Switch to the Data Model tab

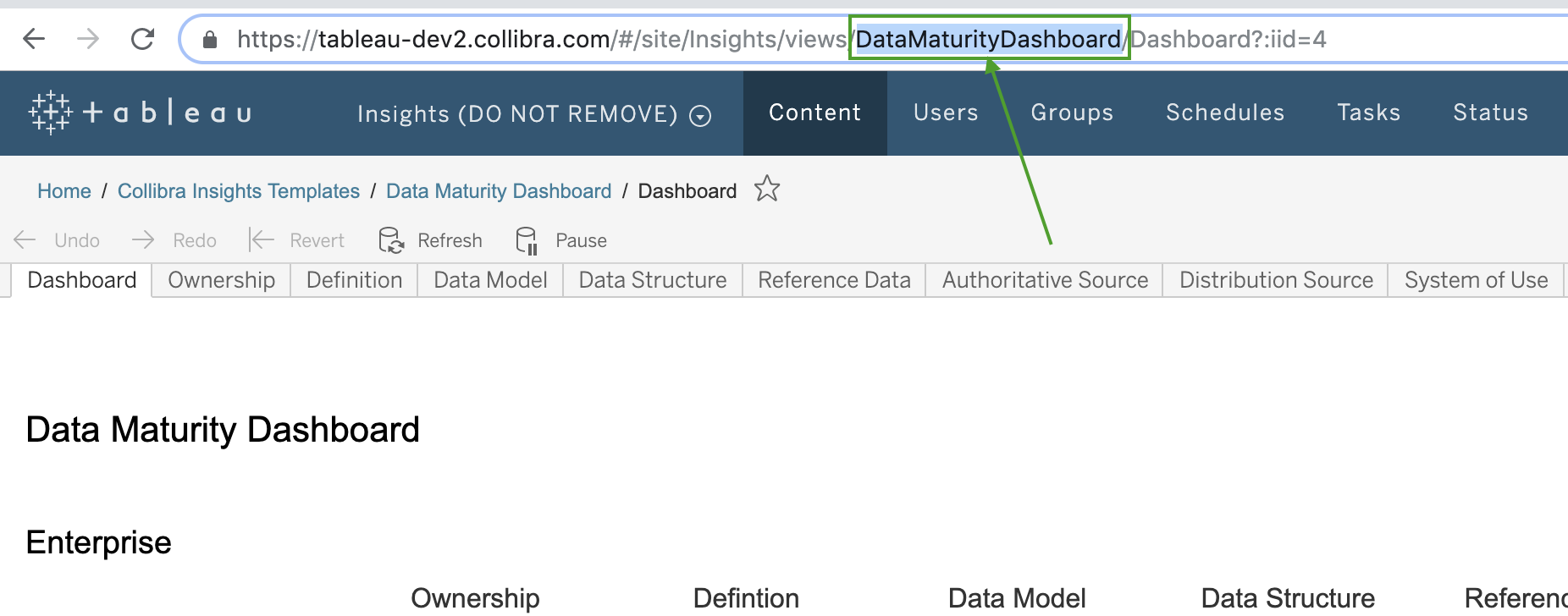pos(490,280)
